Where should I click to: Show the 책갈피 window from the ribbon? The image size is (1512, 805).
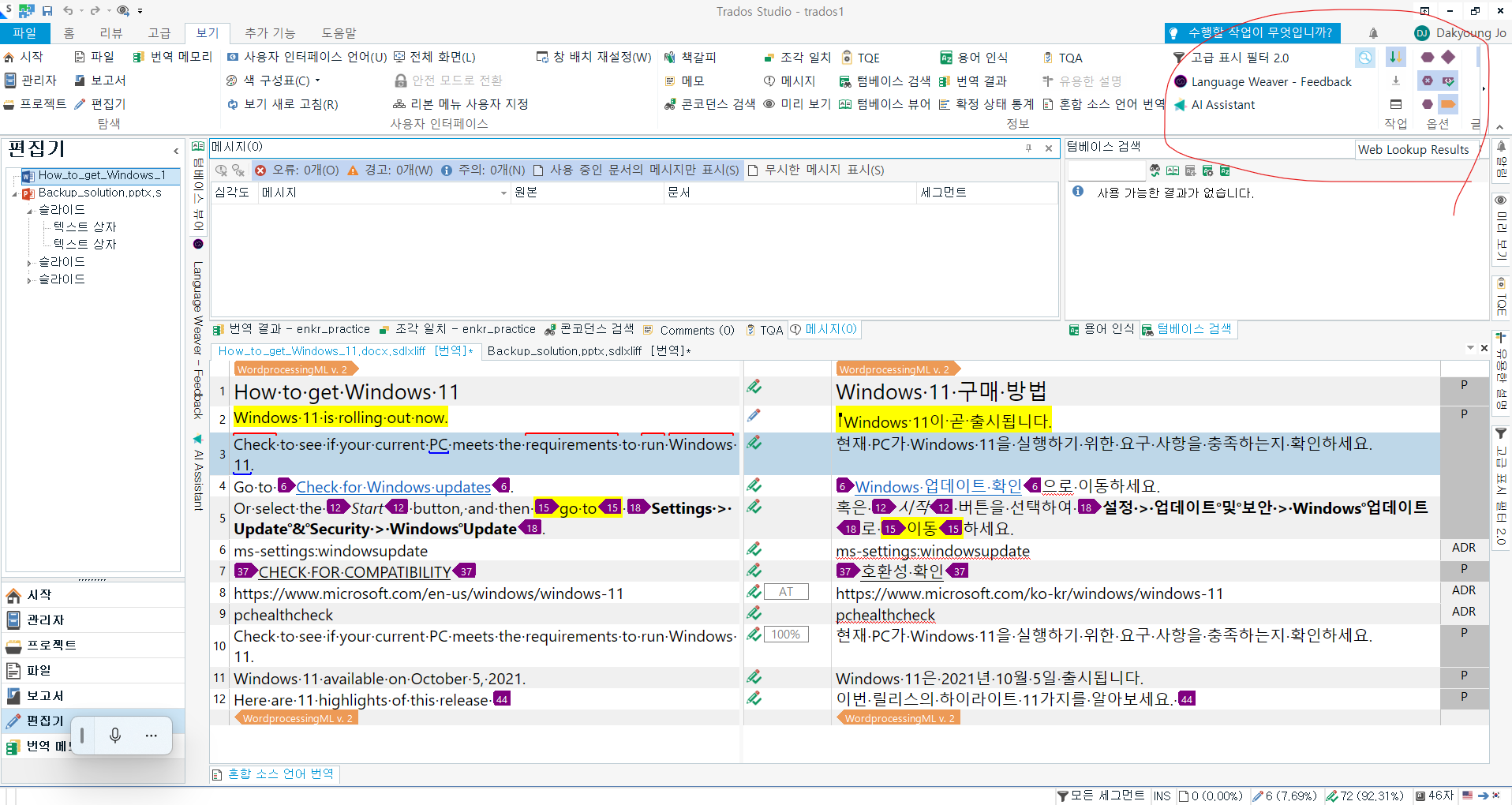pyautogui.click(x=690, y=57)
